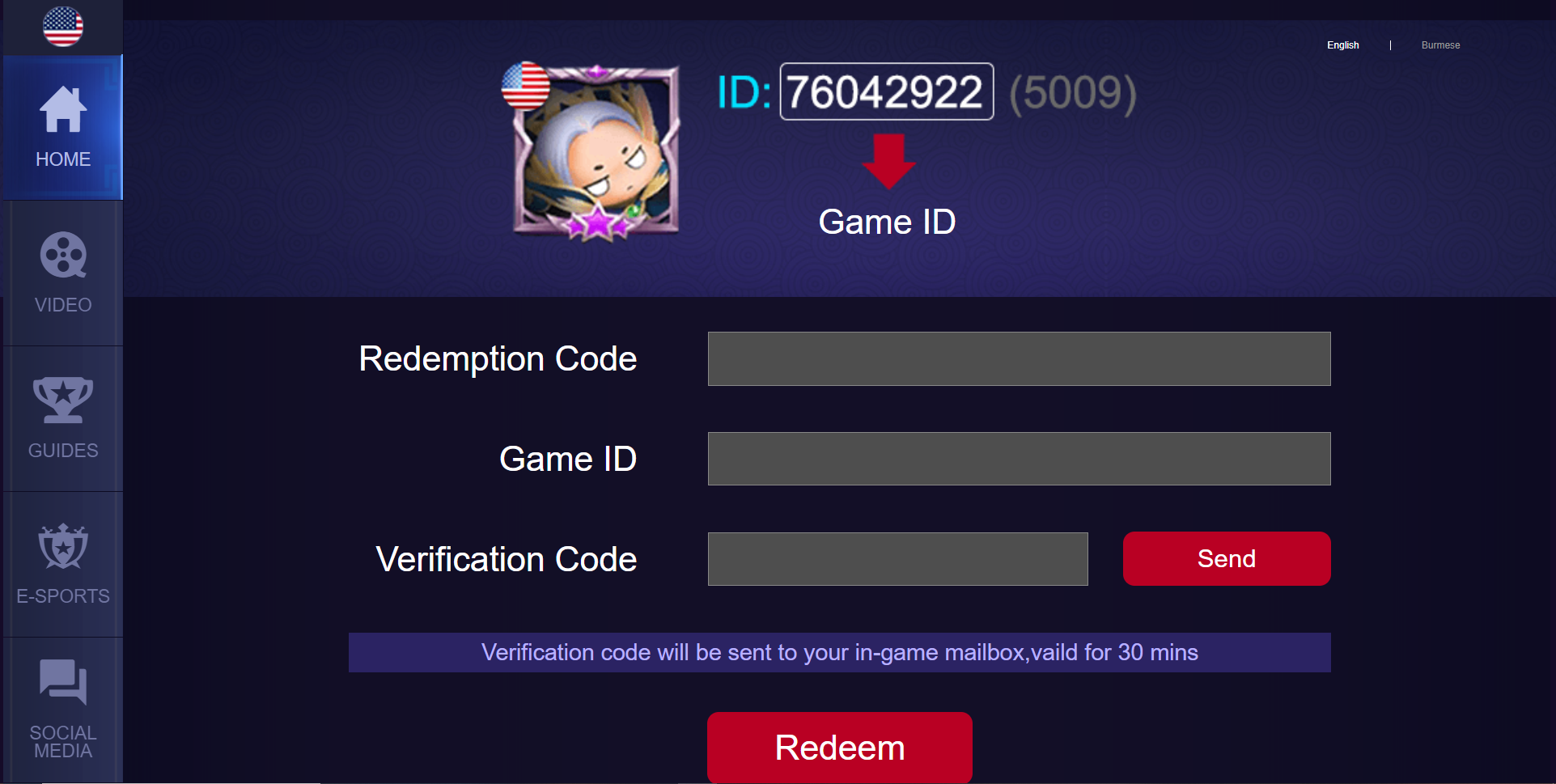Open the Video film reel icon

point(63,255)
